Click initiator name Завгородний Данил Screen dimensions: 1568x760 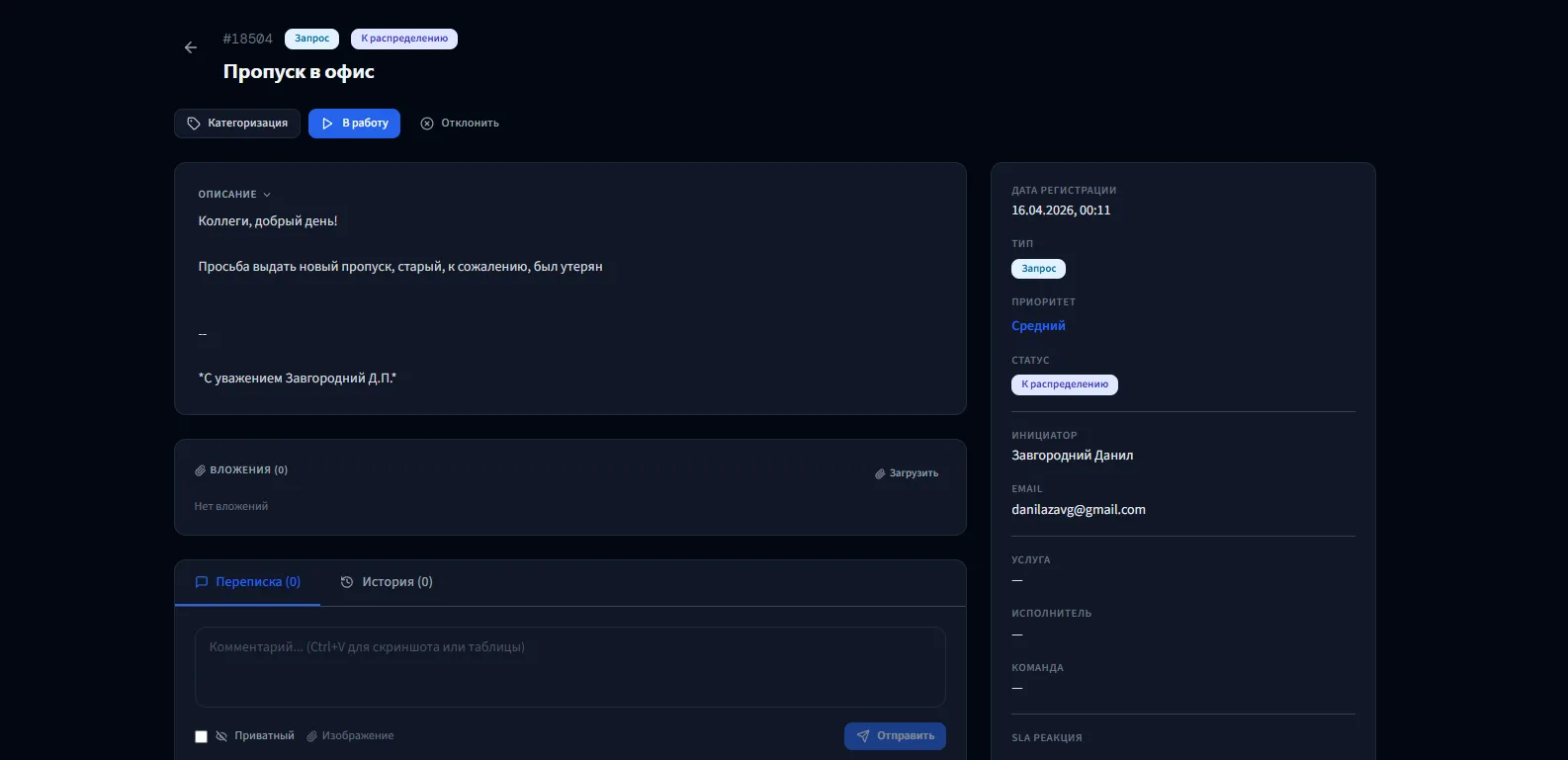coord(1072,456)
